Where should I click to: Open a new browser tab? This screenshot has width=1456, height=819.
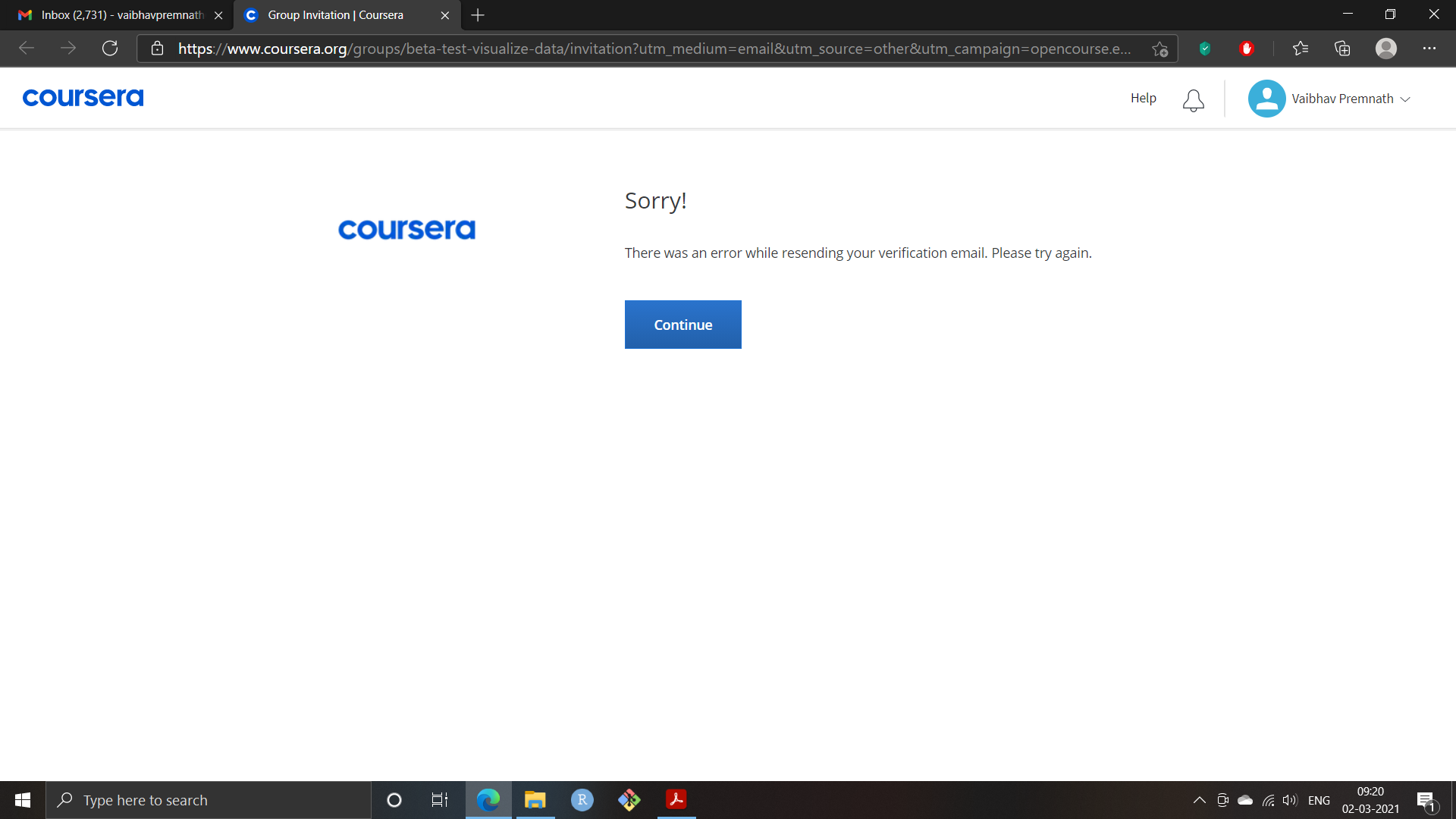coord(478,15)
